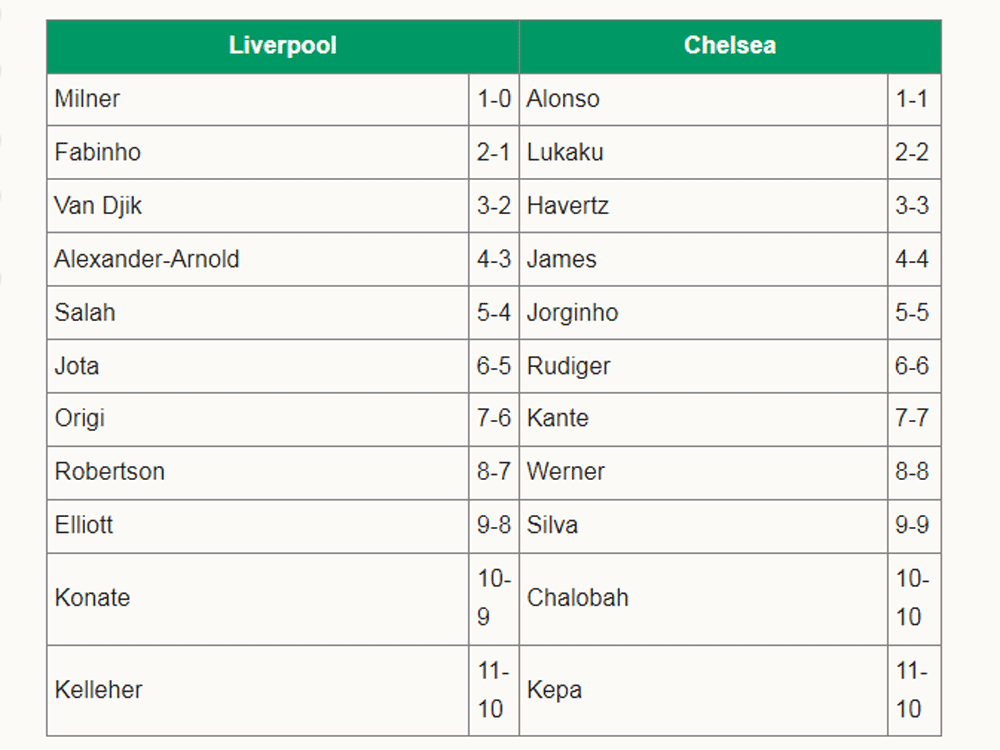Select the 9-8 score cell

pos(494,527)
